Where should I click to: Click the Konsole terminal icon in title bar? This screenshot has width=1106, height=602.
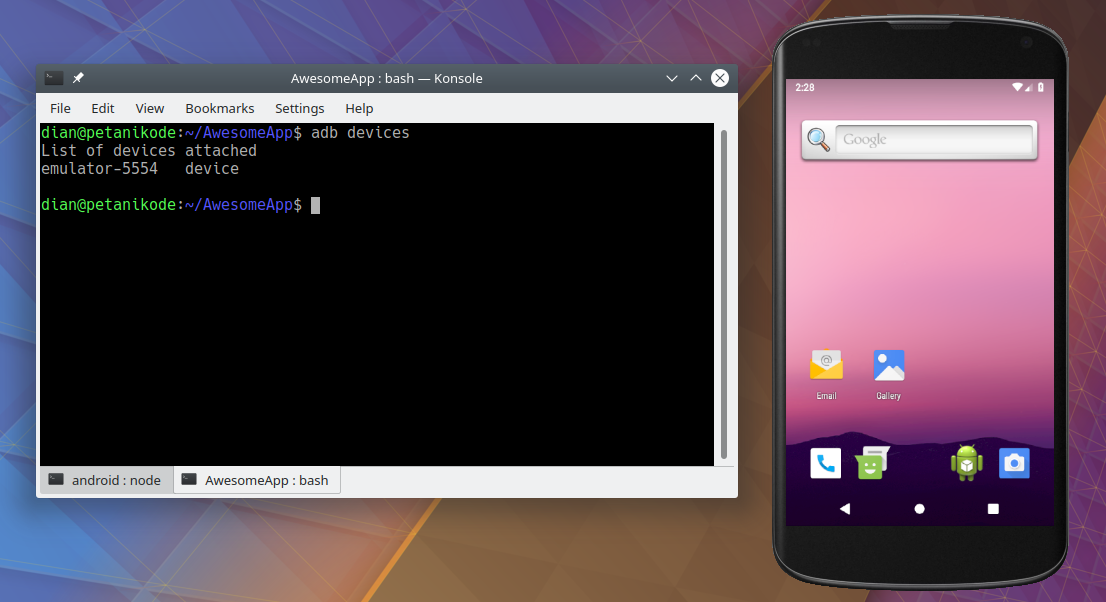click(x=54, y=78)
